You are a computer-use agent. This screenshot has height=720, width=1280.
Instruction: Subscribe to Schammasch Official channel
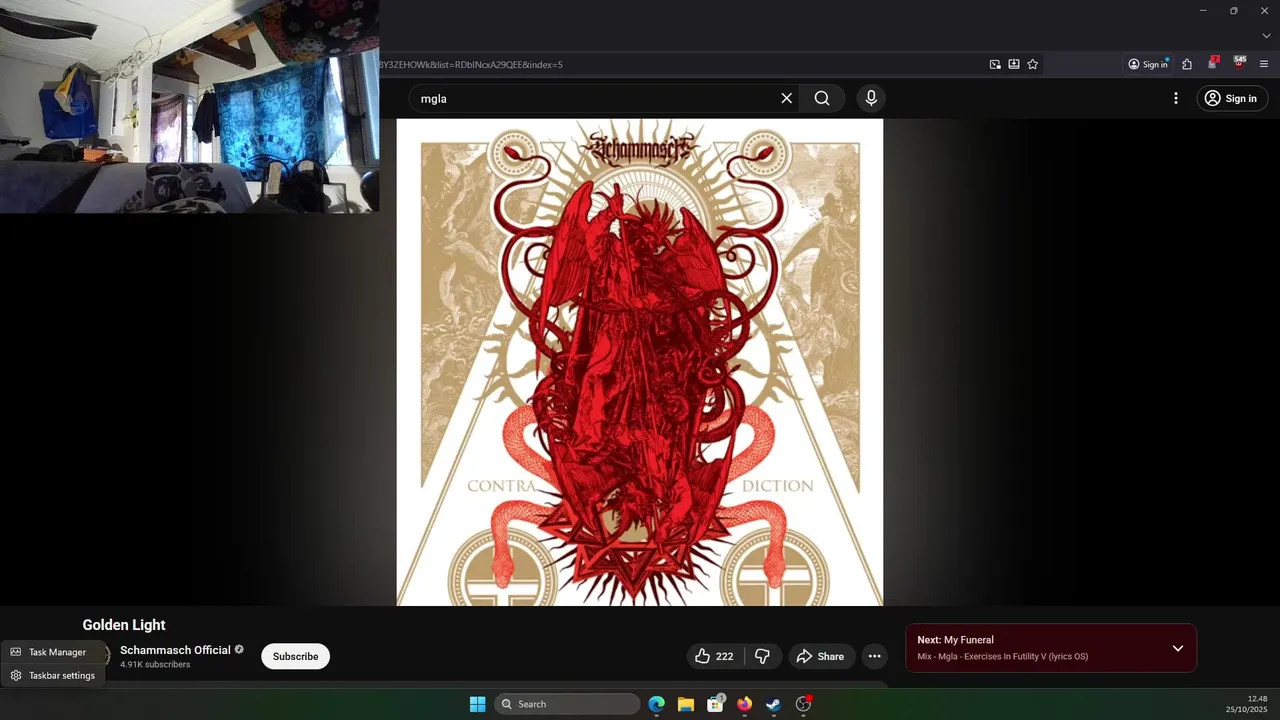click(x=295, y=656)
